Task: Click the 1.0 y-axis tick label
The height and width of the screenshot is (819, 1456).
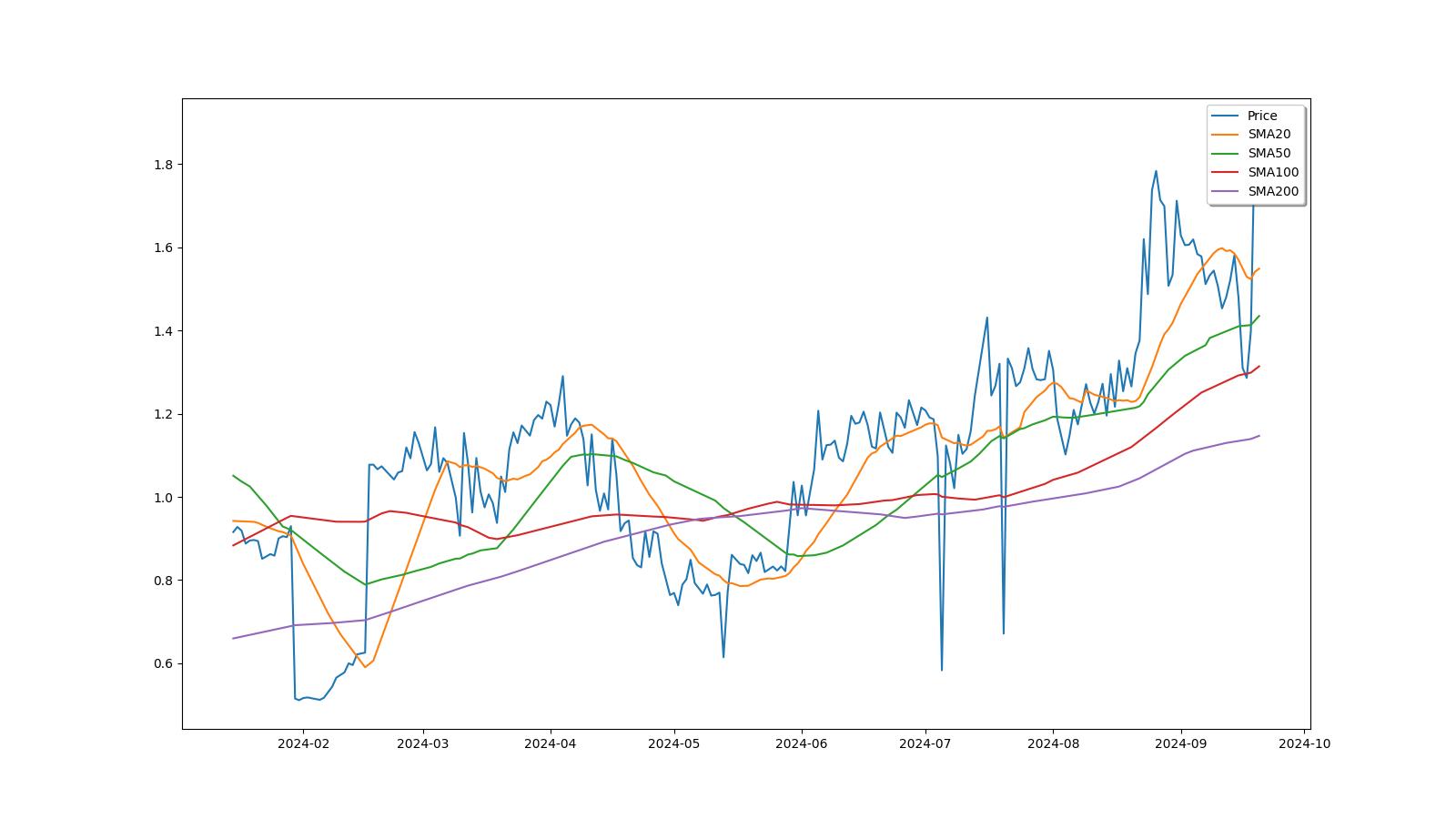Action: tap(164, 498)
